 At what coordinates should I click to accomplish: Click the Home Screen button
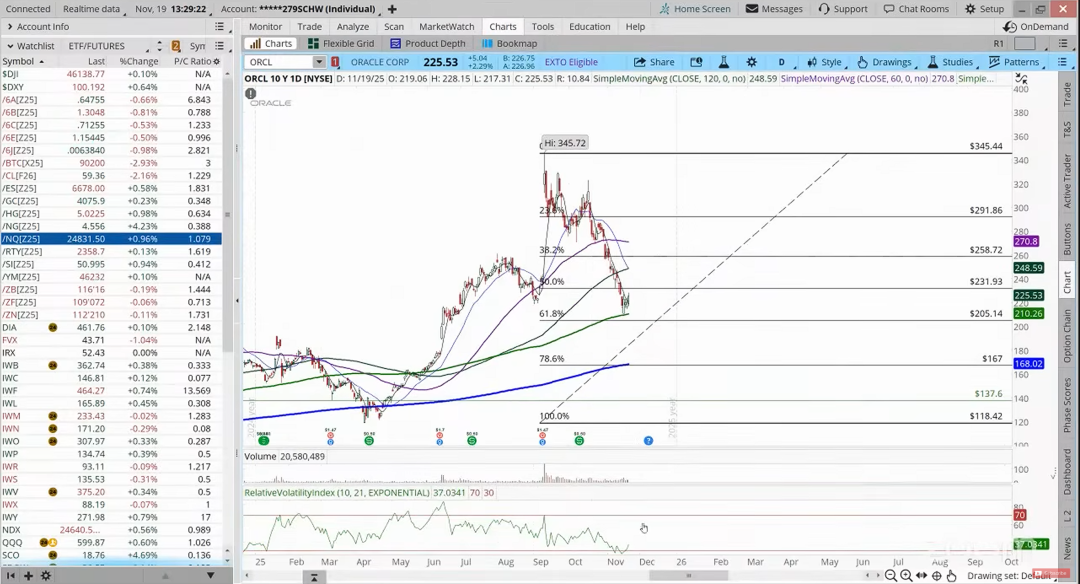point(694,9)
